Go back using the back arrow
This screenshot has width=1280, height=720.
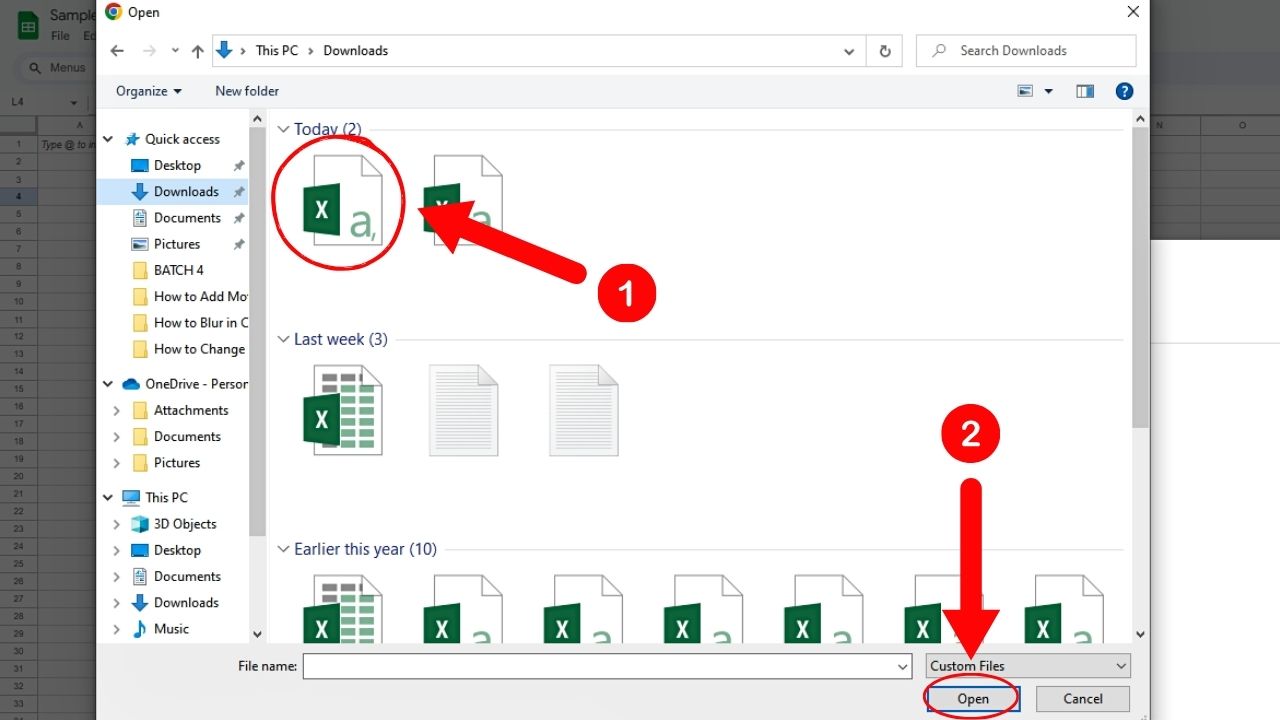[x=117, y=50]
